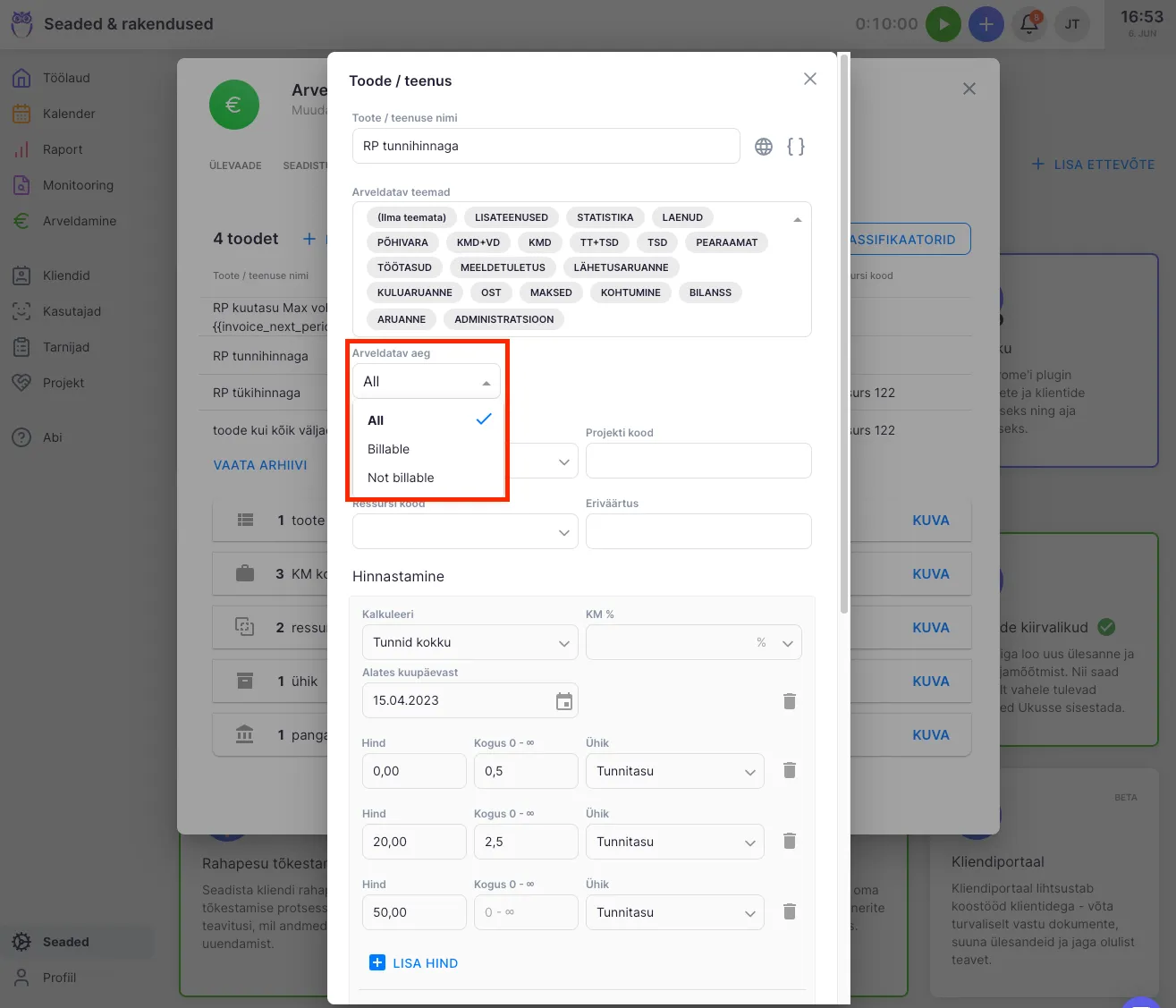Delete the 20,00 price row
Screen dimensions: 1176x1008
coord(789,842)
